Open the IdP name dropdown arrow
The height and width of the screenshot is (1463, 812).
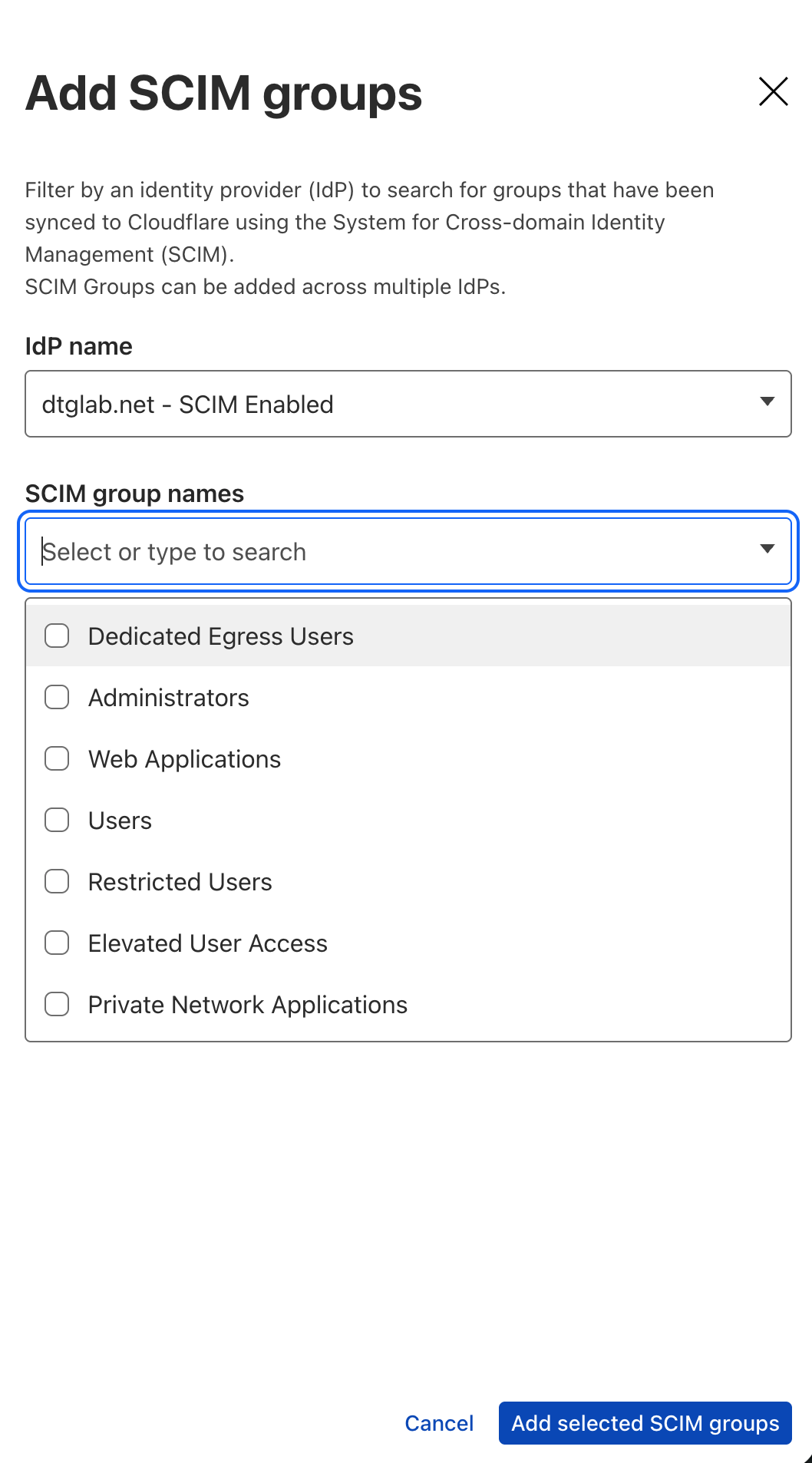point(767,402)
